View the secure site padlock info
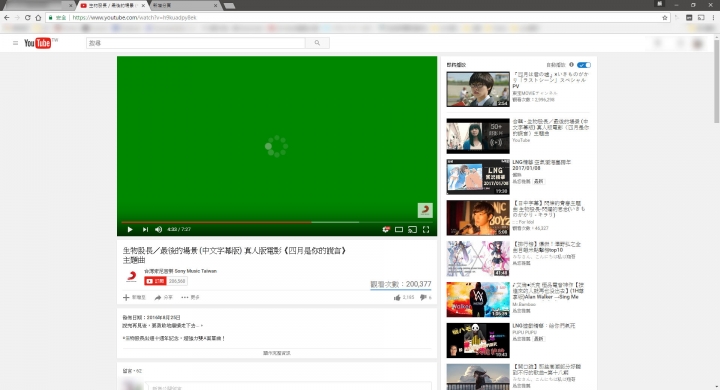Screen dimensions: 720x390 [x=51, y=17]
